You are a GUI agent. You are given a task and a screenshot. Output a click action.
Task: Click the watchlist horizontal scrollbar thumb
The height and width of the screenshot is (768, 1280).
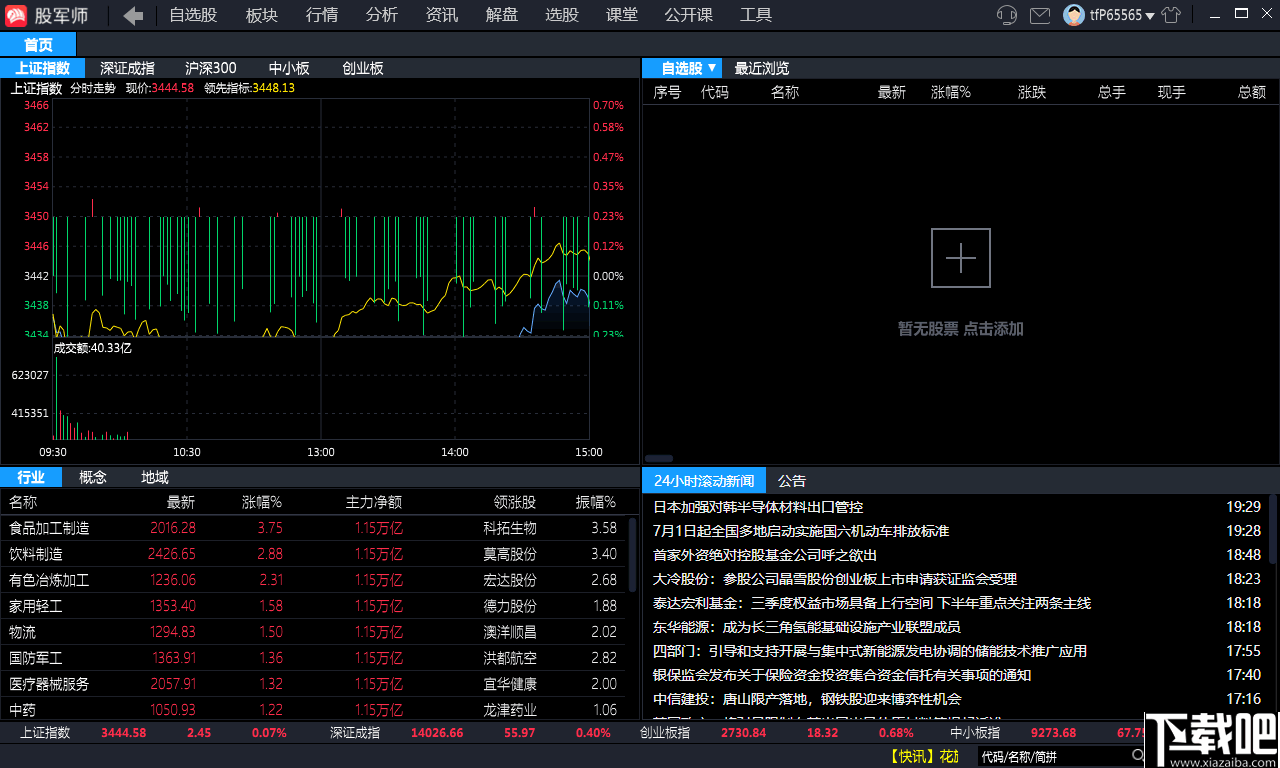click(x=658, y=459)
